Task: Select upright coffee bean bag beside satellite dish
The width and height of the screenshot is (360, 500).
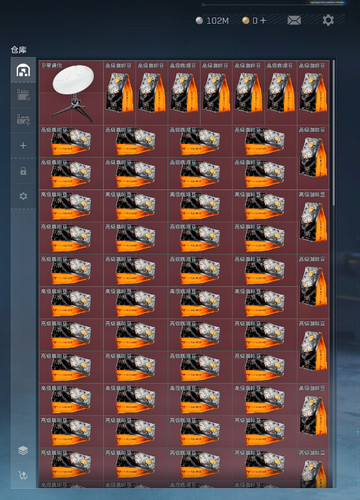Action: [120, 93]
